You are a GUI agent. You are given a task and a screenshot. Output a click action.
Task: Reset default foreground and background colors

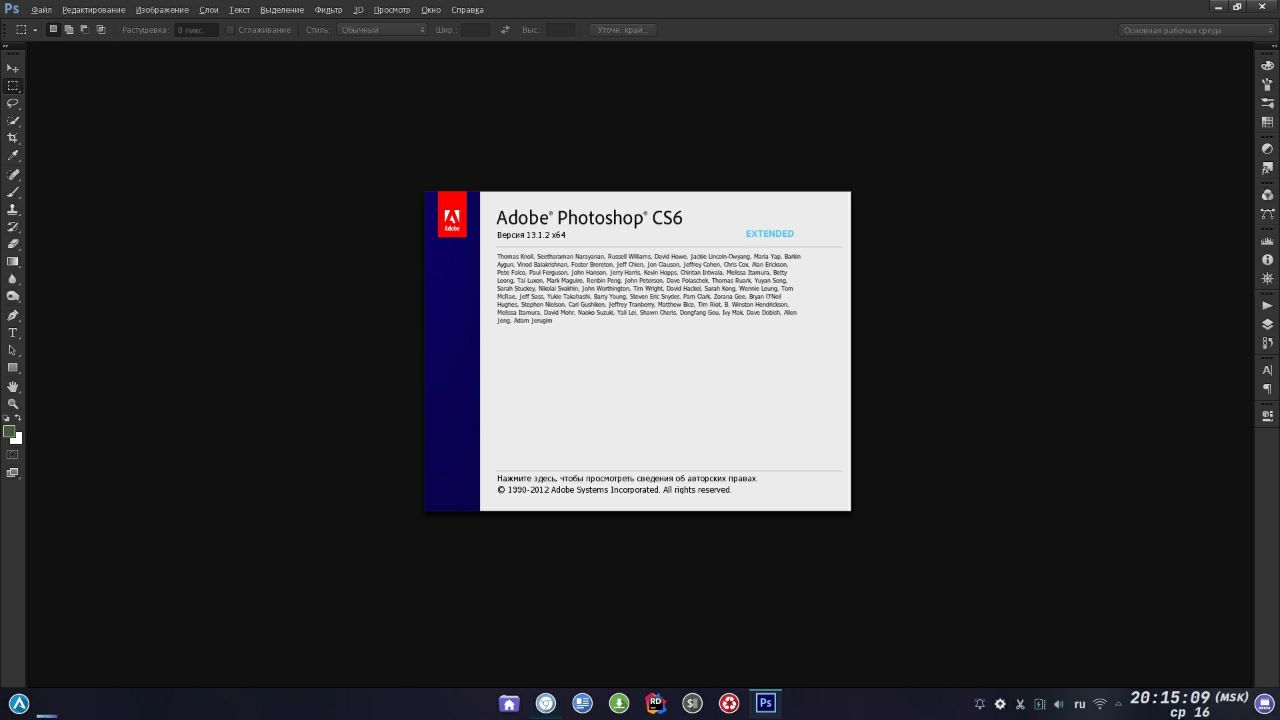coord(7,418)
